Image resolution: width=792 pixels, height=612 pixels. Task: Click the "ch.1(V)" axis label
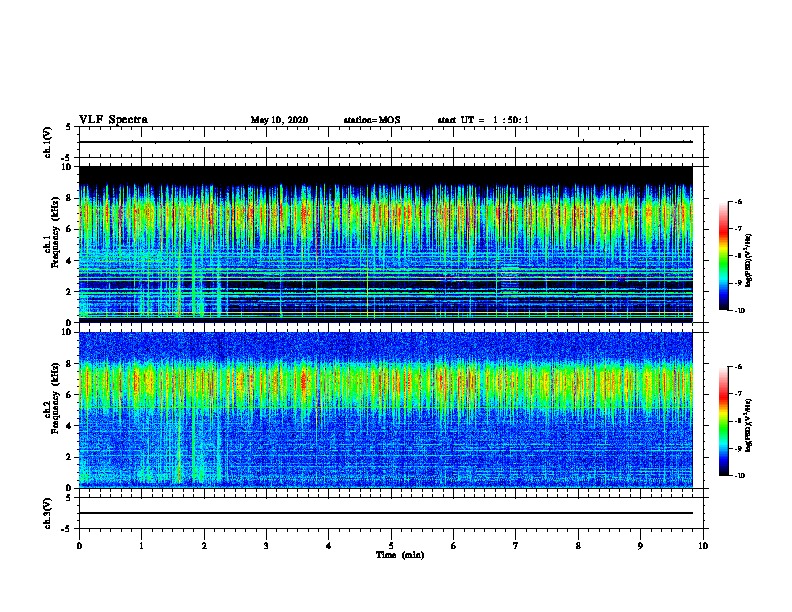point(48,142)
